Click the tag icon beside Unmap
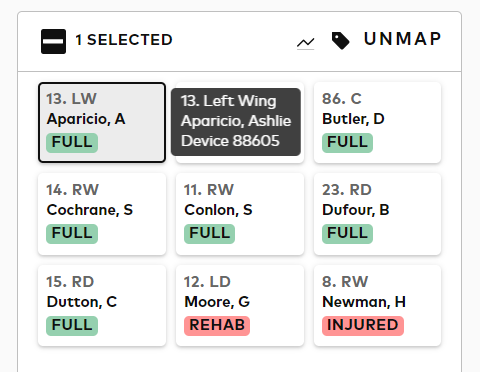The height and width of the screenshot is (372, 480). (x=341, y=41)
